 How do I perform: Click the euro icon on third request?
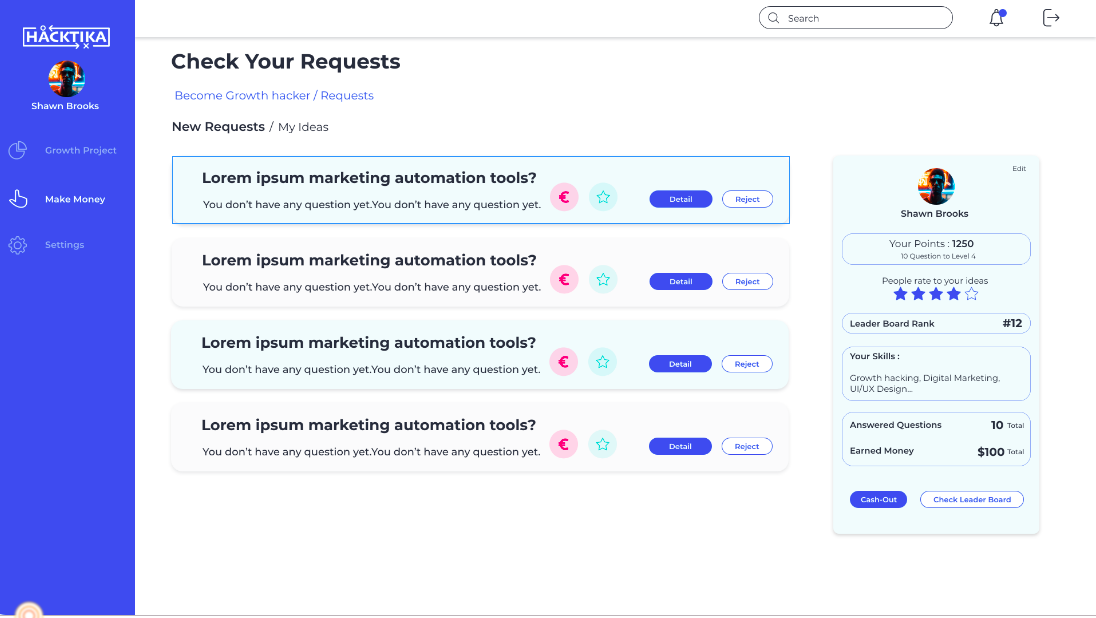(x=564, y=362)
